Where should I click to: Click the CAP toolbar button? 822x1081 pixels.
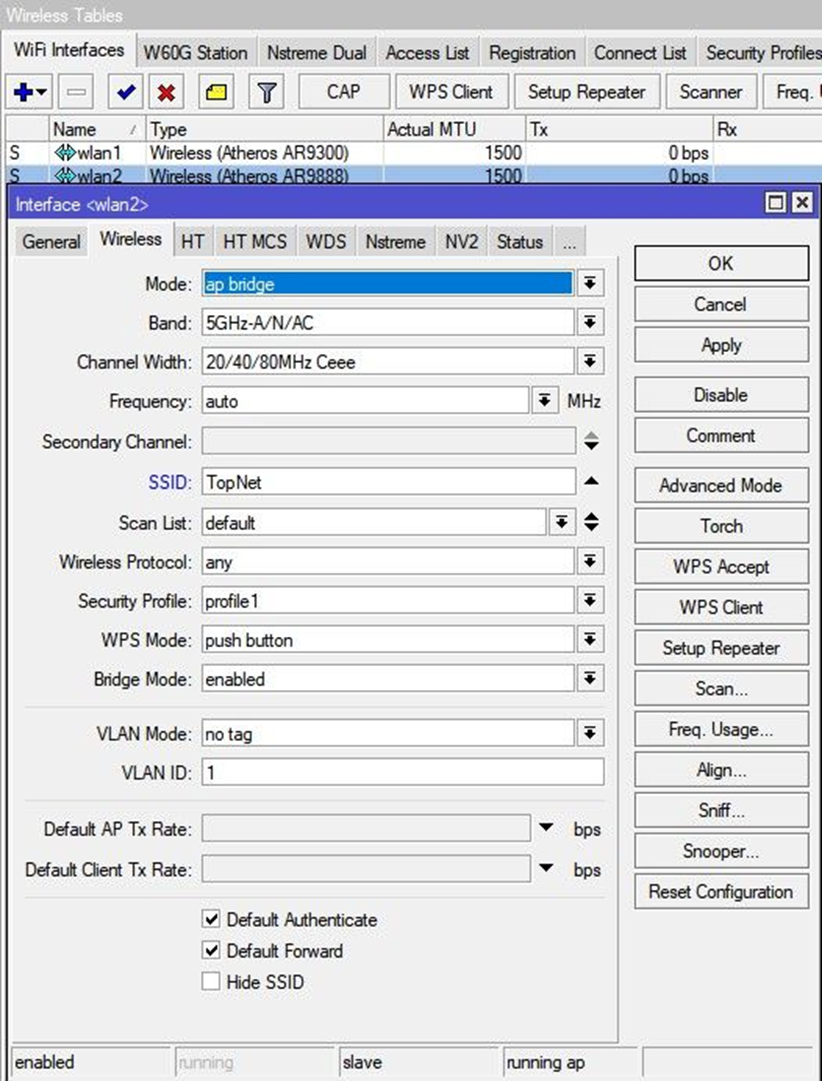point(343,92)
